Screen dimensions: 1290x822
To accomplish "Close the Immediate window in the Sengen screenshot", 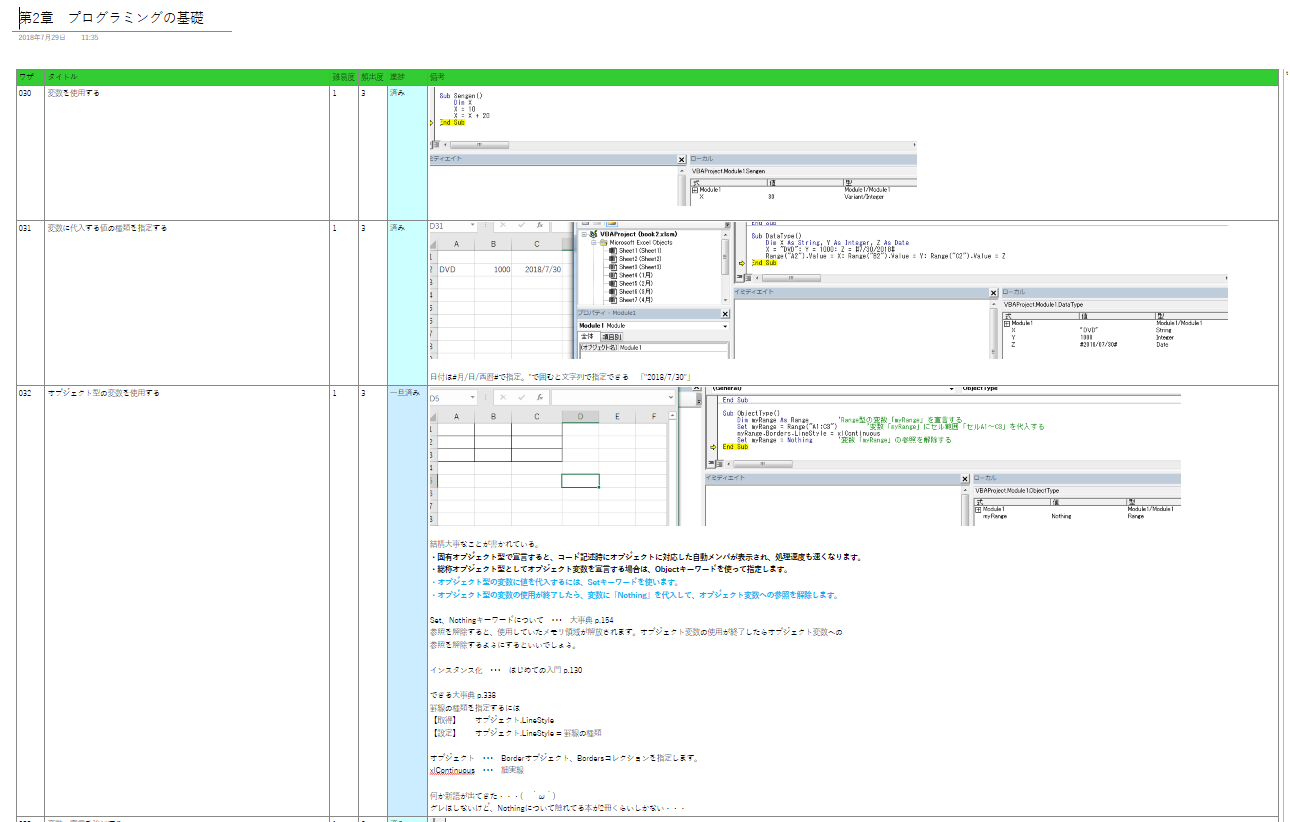I will [681, 159].
